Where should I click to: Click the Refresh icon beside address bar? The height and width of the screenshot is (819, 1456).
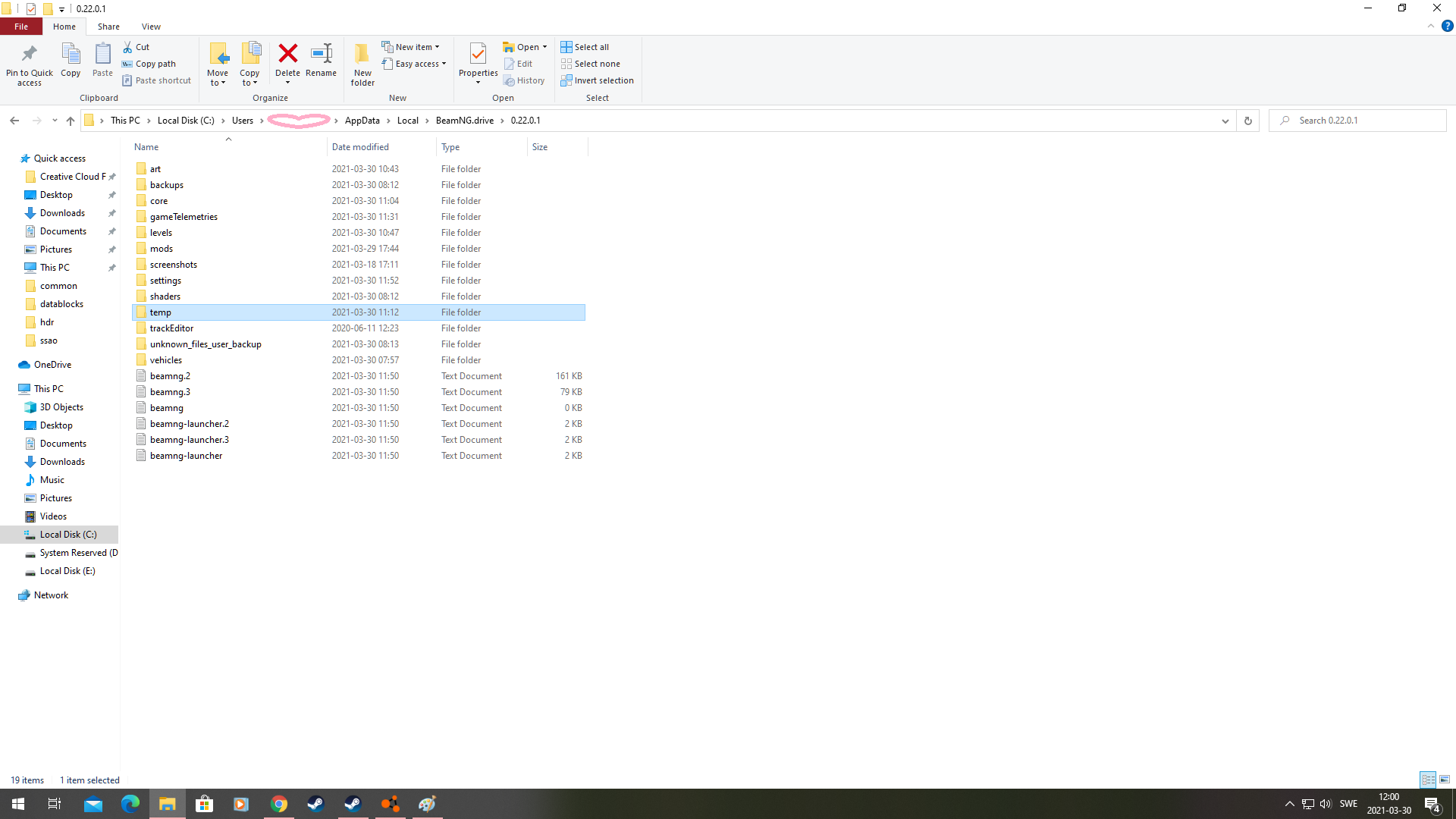(x=1247, y=121)
